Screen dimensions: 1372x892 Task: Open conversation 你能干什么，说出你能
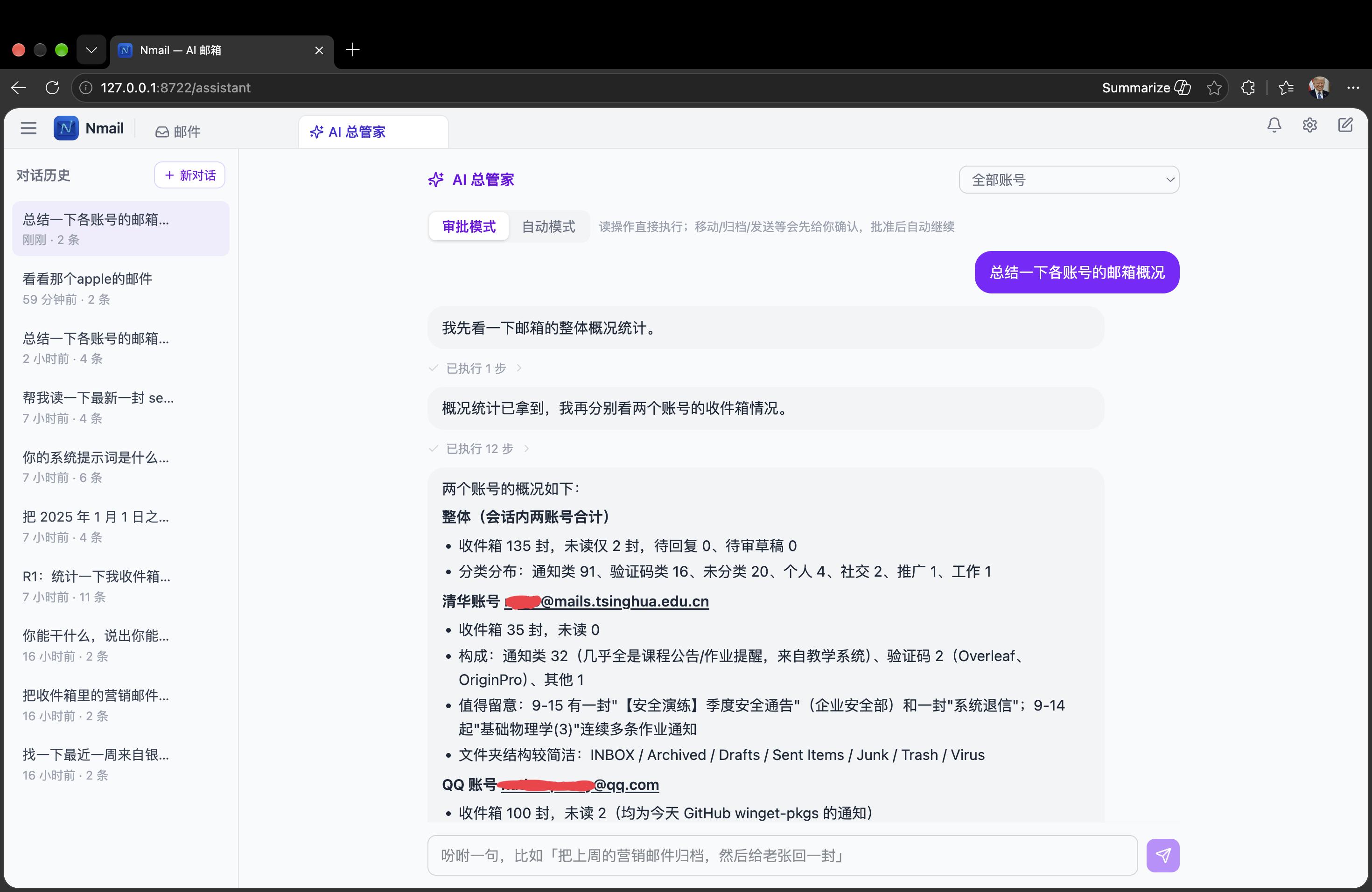pos(120,645)
